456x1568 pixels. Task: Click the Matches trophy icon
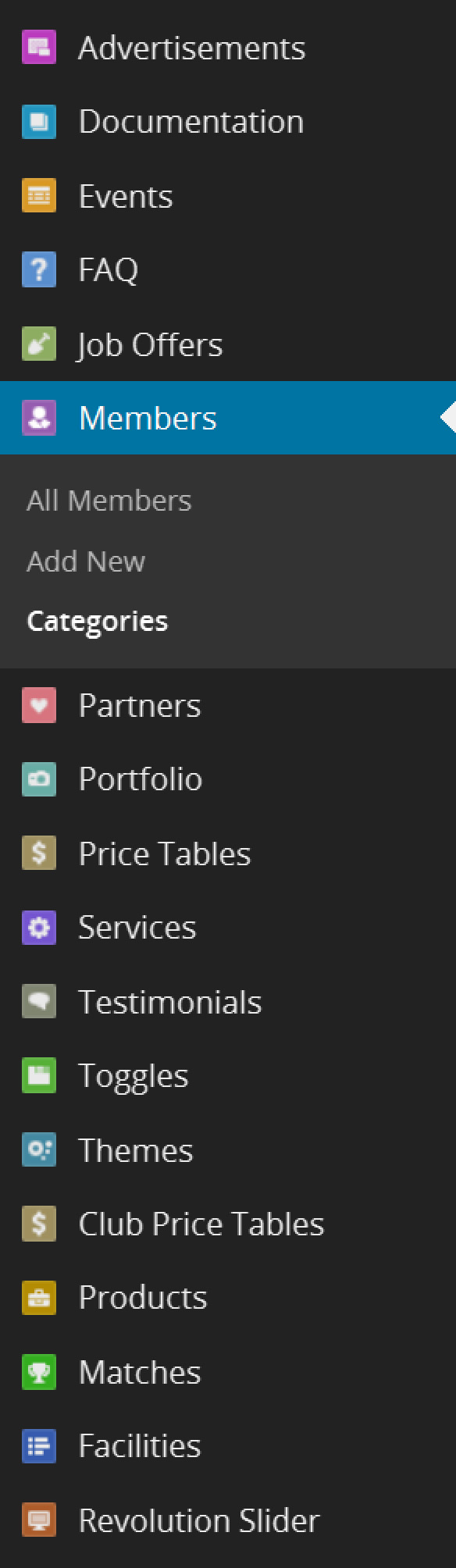pyautogui.click(x=39, y=1372)
